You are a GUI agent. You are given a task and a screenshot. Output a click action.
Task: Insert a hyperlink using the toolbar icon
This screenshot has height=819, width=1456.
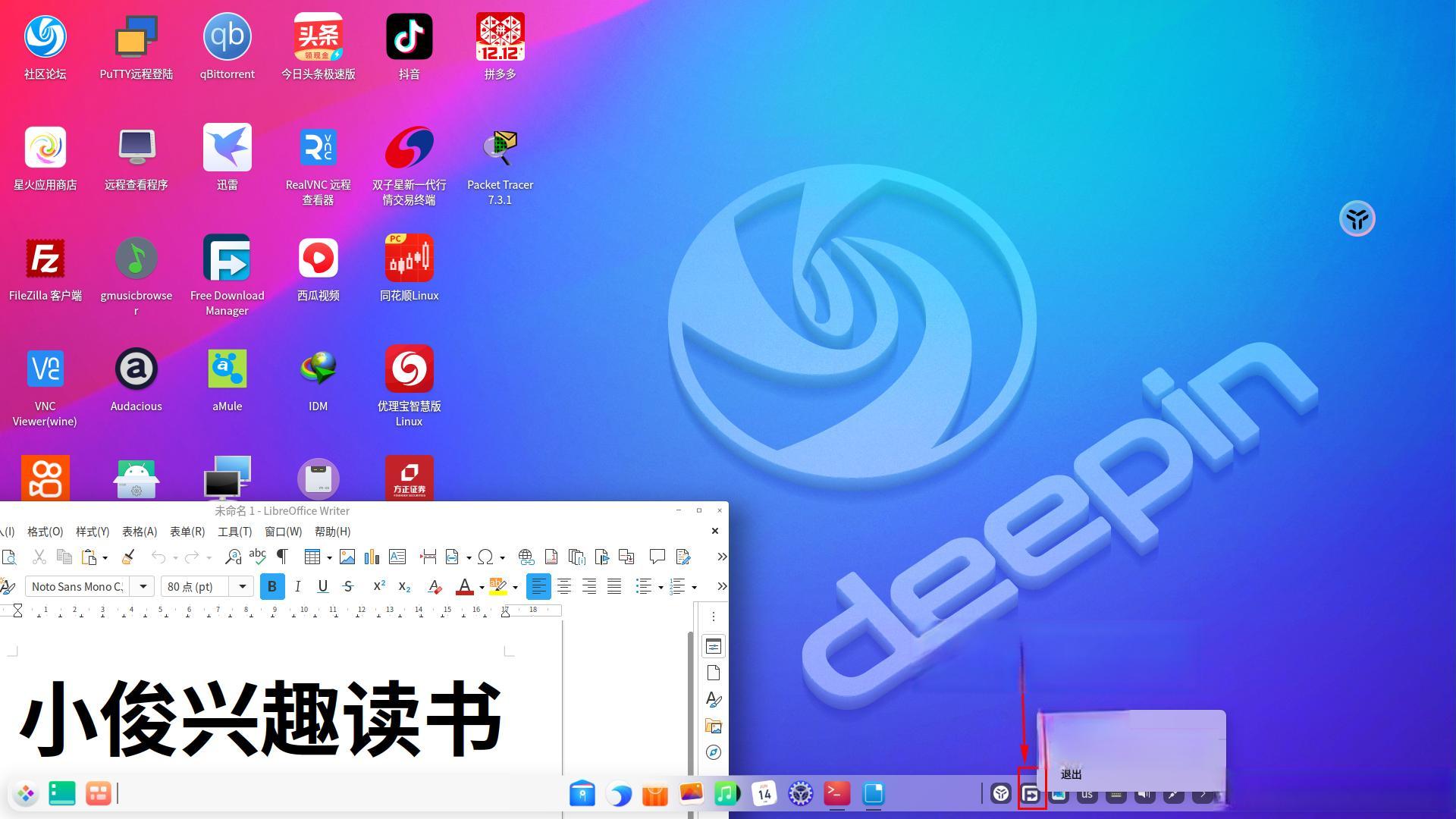(x=526, y=557)
